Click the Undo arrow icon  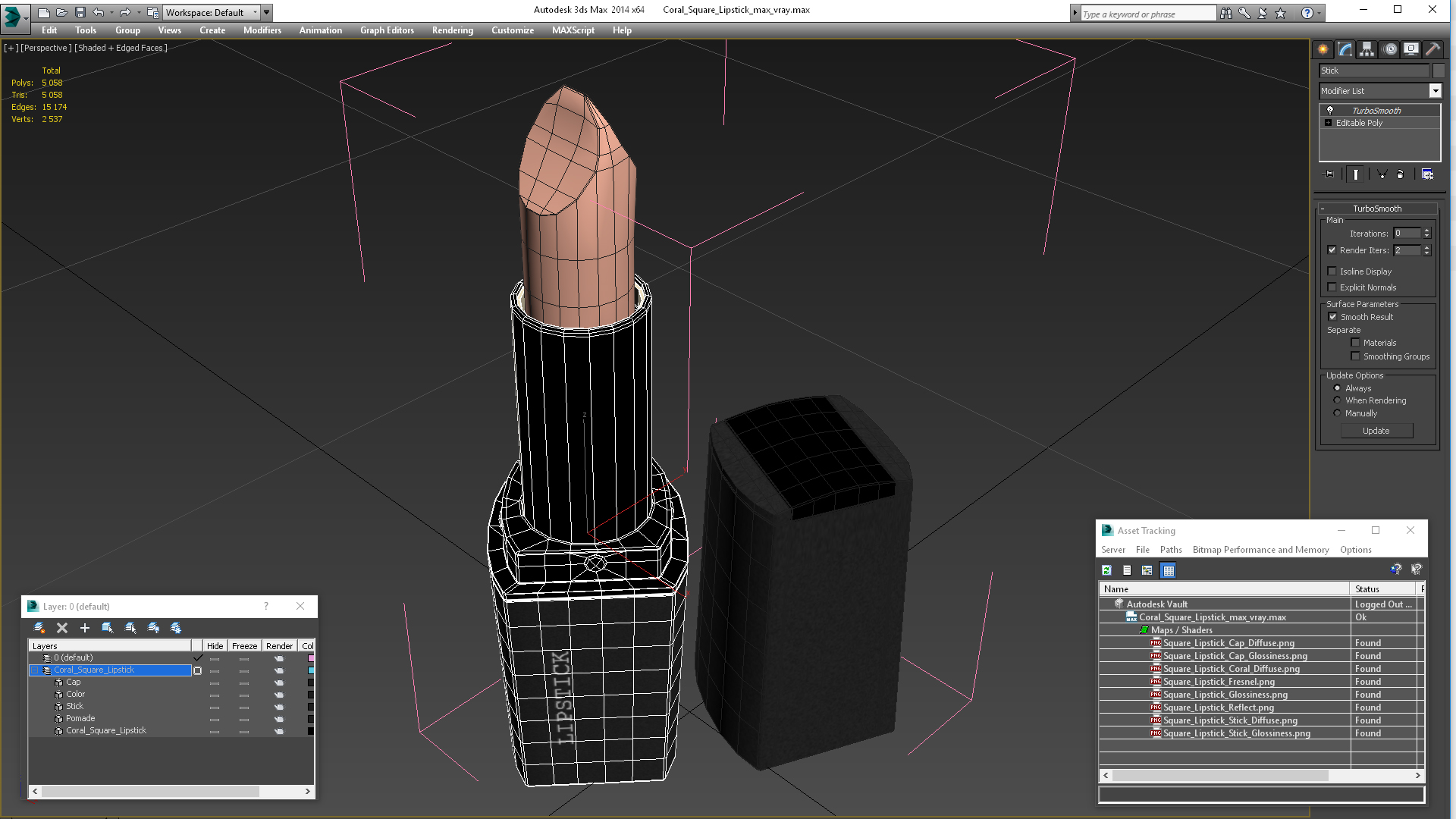tap(98, 12)
